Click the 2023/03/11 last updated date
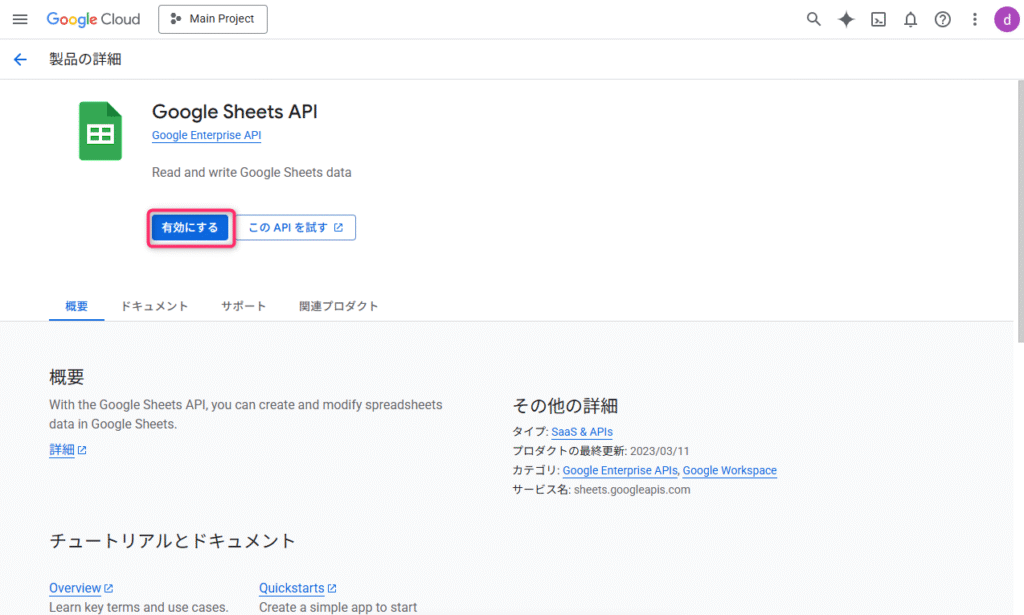Image resolution: width=1024 pixels, height=615 pixels. [659, 451]
